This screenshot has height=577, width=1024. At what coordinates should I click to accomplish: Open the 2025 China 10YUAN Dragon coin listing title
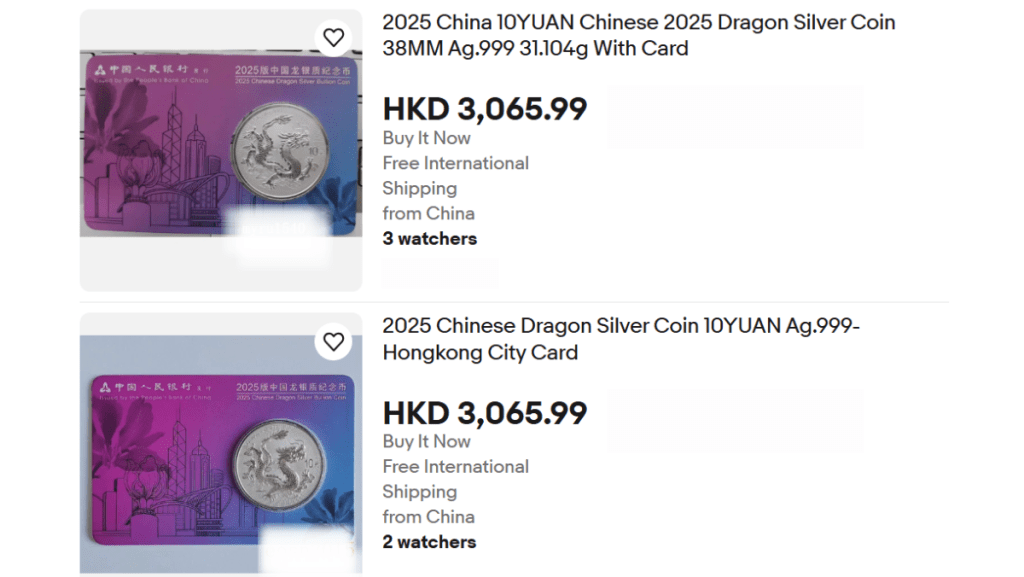[637, 35]
